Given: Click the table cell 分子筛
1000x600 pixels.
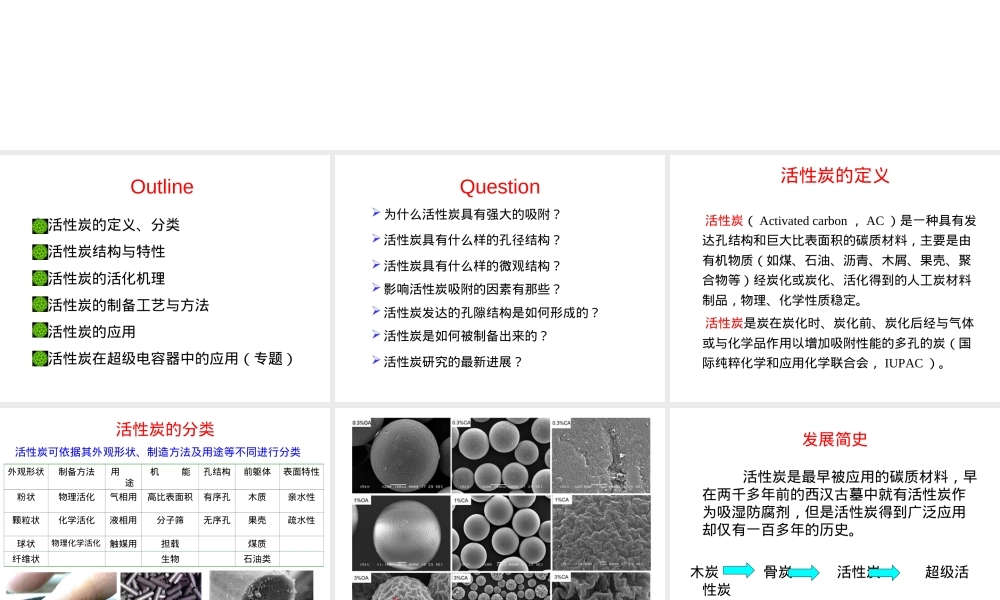Looking at the screenshot, I should [170, 520].
